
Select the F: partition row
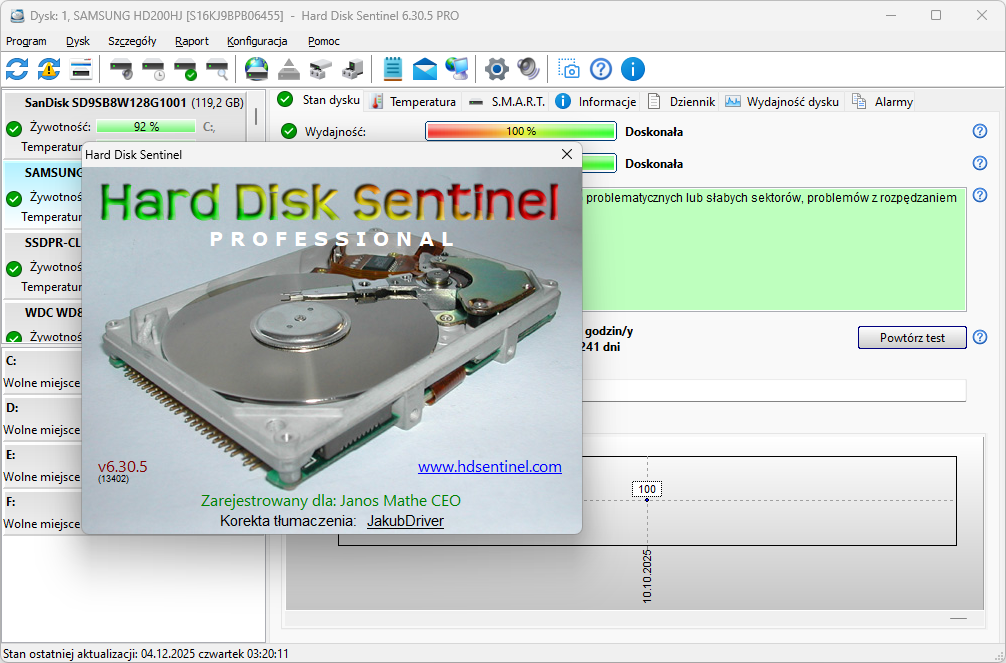coord(42,512)
